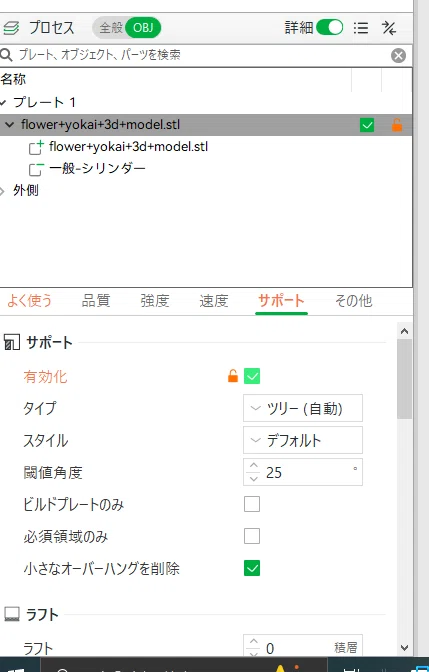Open the 強度 tab
The width and height of the screenshot is (429, 672).
(x=155, y=300)
